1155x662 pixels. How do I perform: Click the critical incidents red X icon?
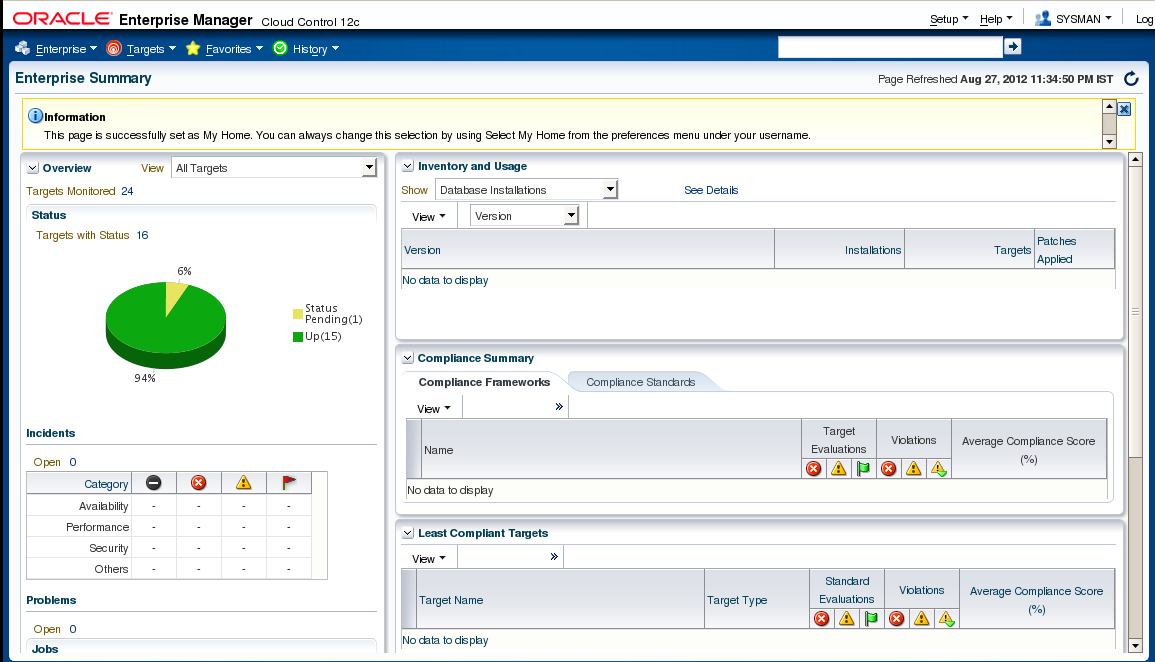(198, 483)
